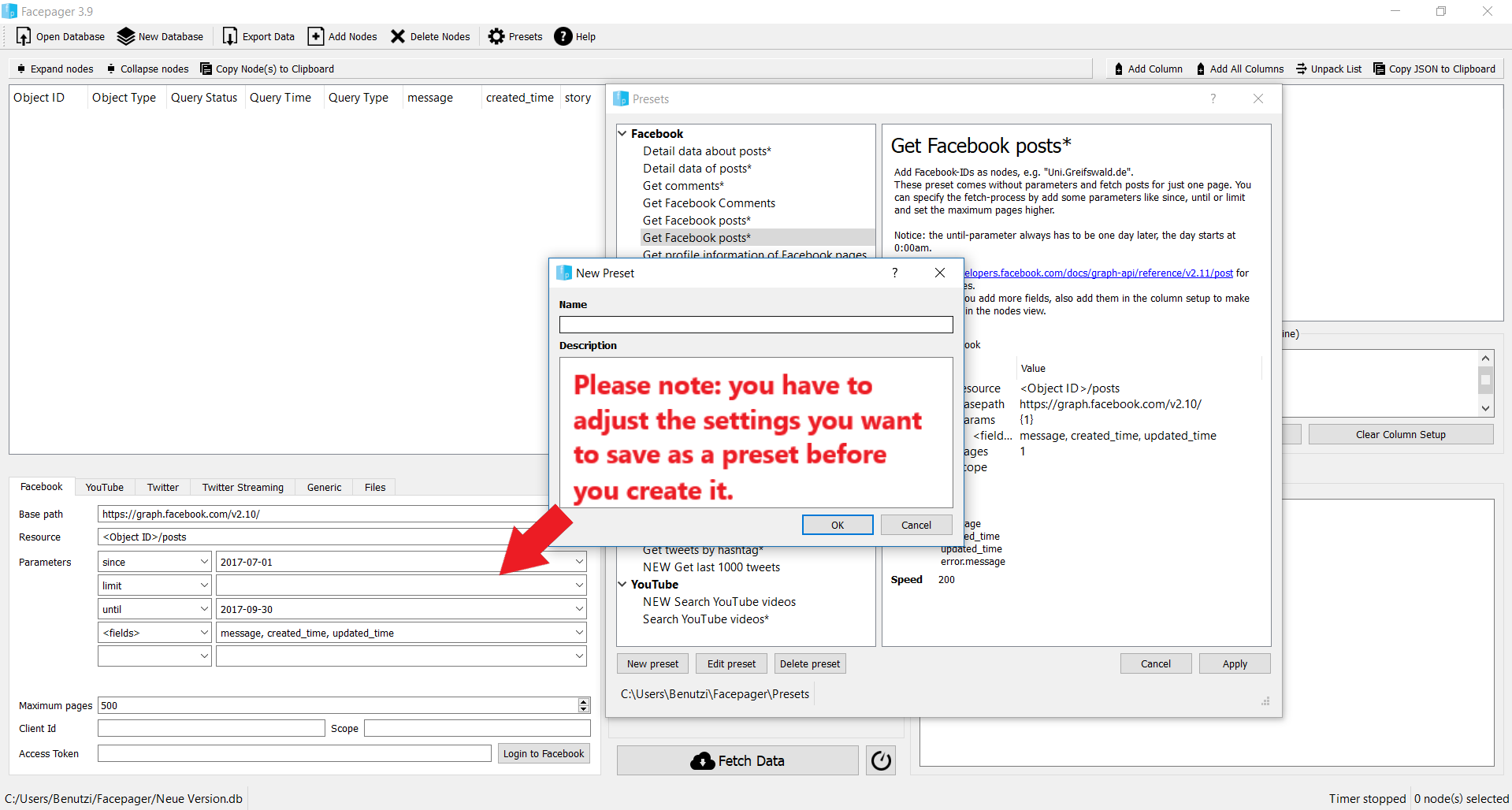Open the graph-api reference link
This screenshot has width=1512, height=810.
(x=1098, y=273)
